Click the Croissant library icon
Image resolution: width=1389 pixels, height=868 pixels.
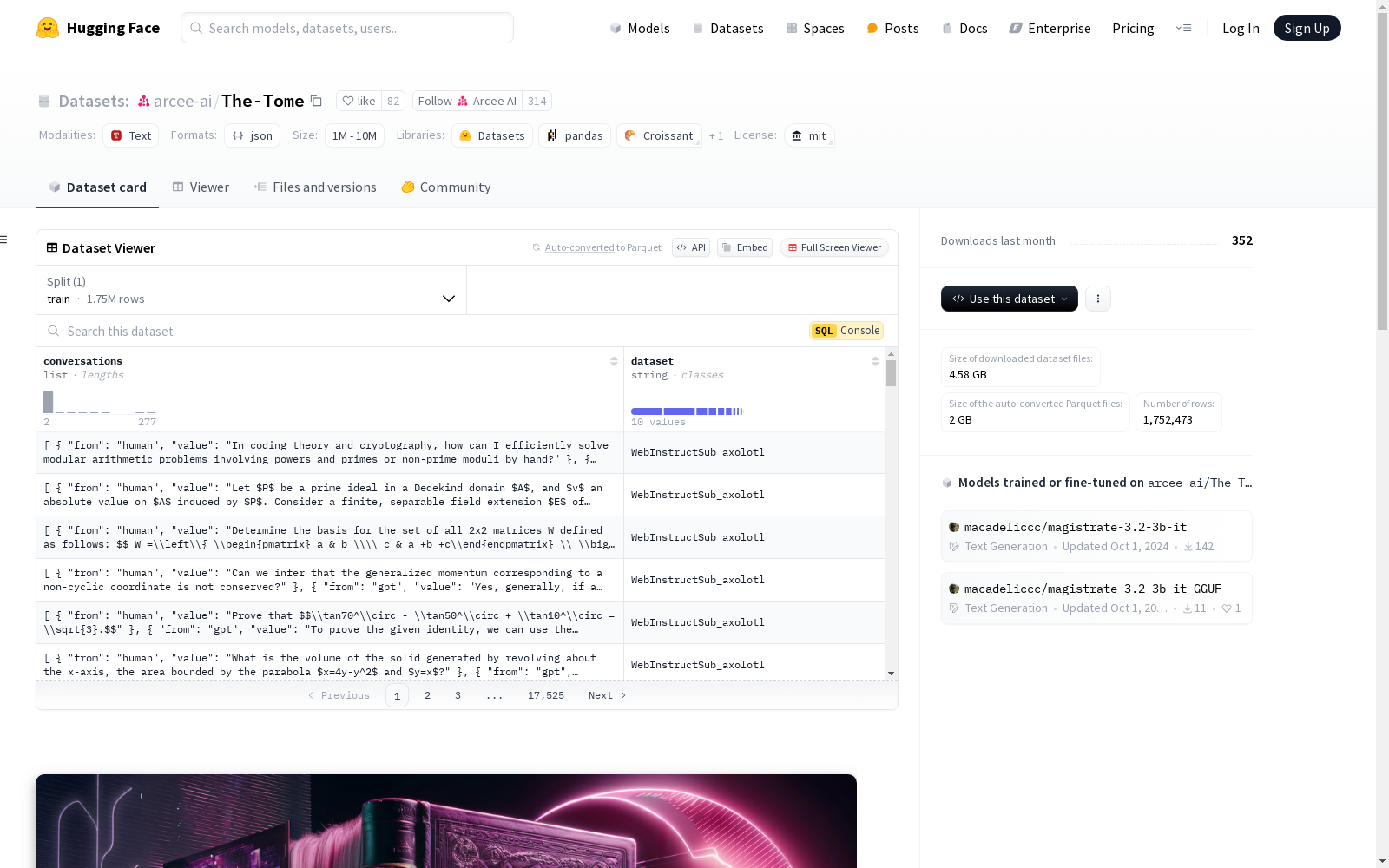point(630,135)
